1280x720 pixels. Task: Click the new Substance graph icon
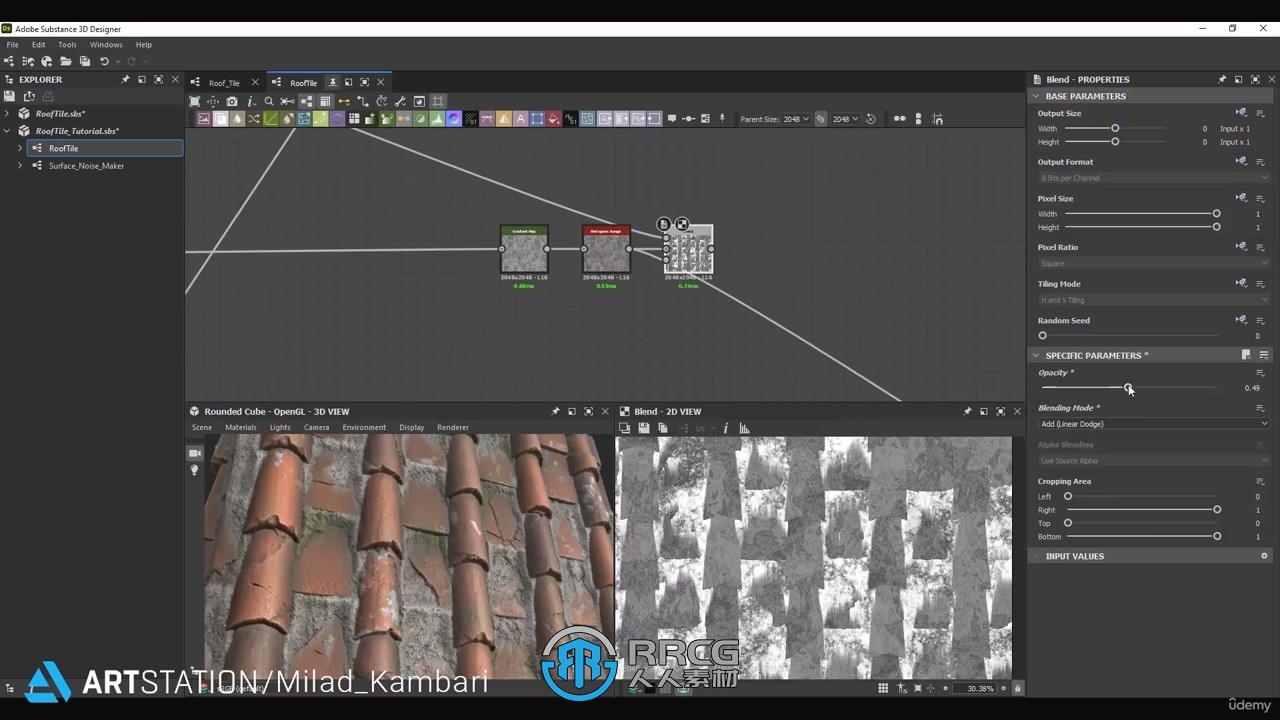[9, 61]
